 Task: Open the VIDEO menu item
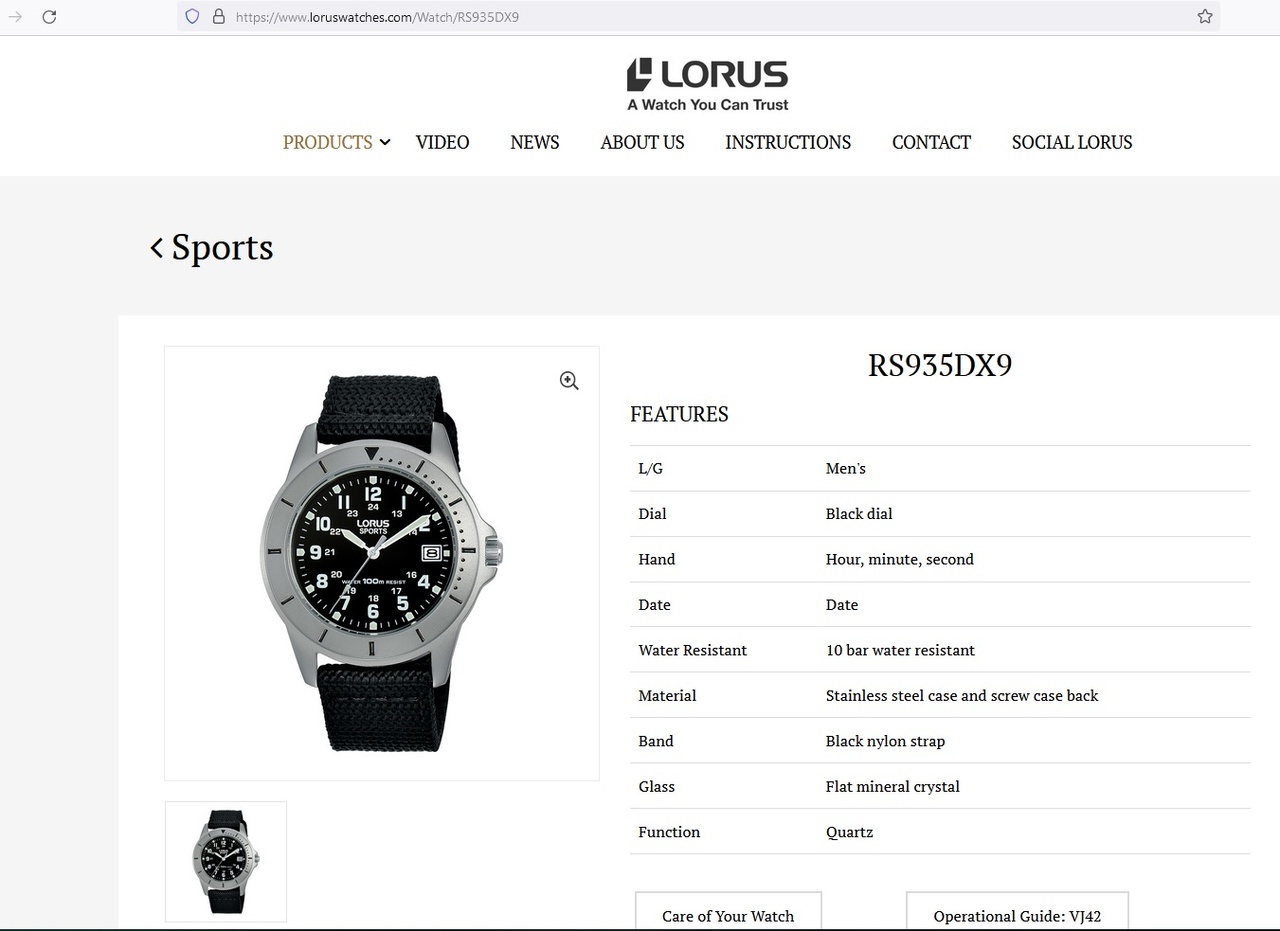(x=442, y=142)
